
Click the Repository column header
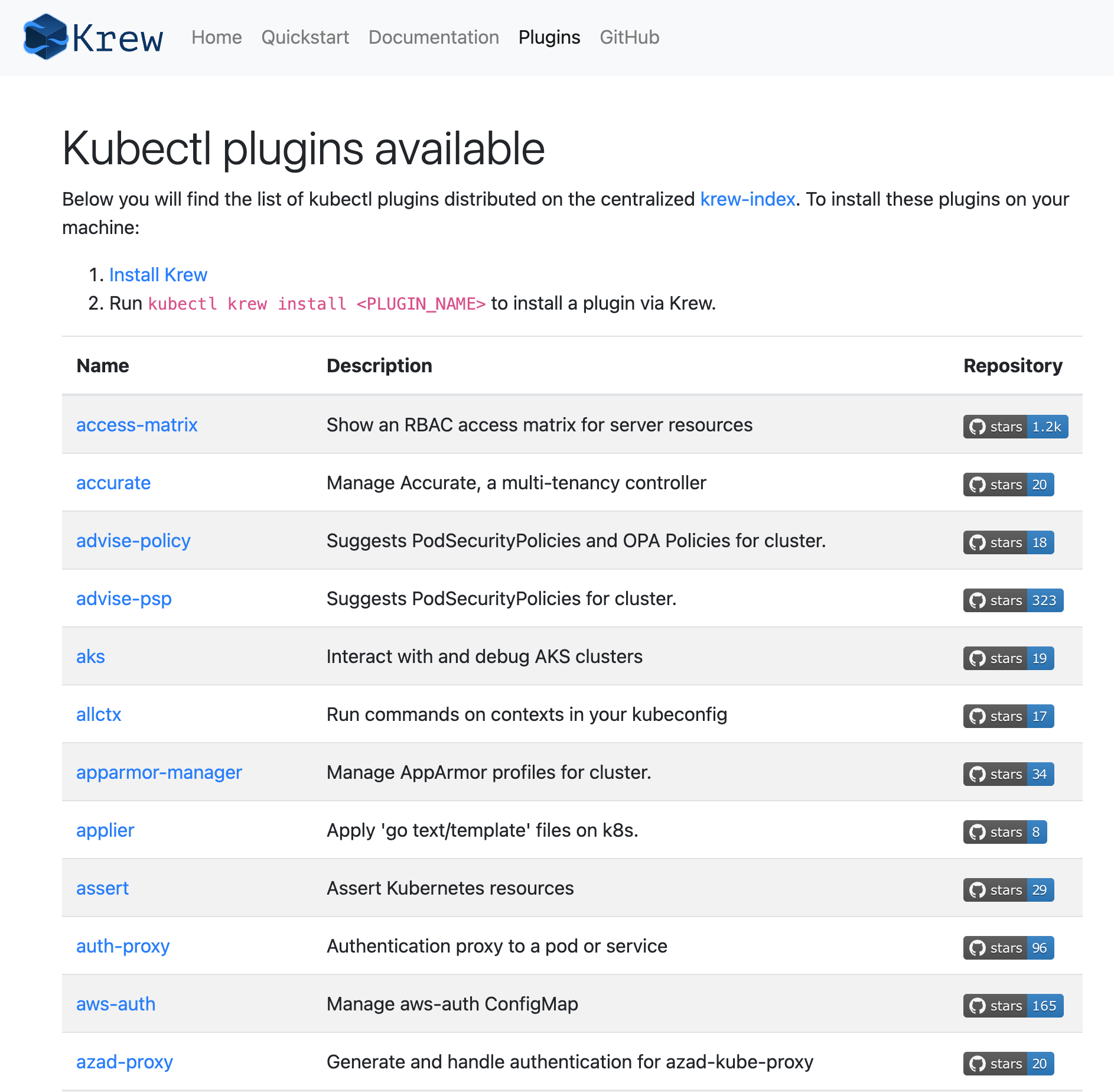(1013, 366)
